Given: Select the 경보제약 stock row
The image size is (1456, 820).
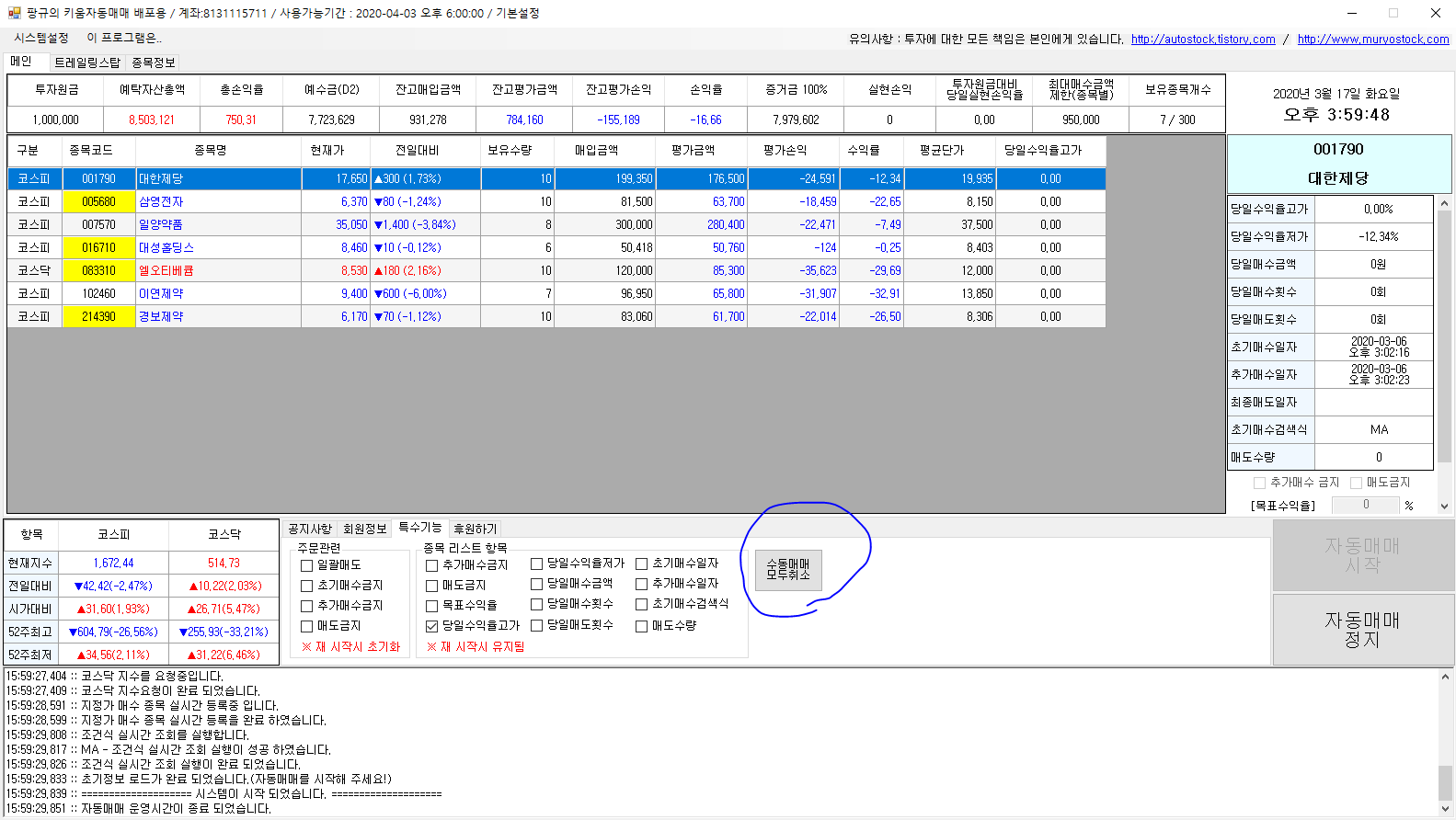Looking at the screenshot, I should (556, 316).
